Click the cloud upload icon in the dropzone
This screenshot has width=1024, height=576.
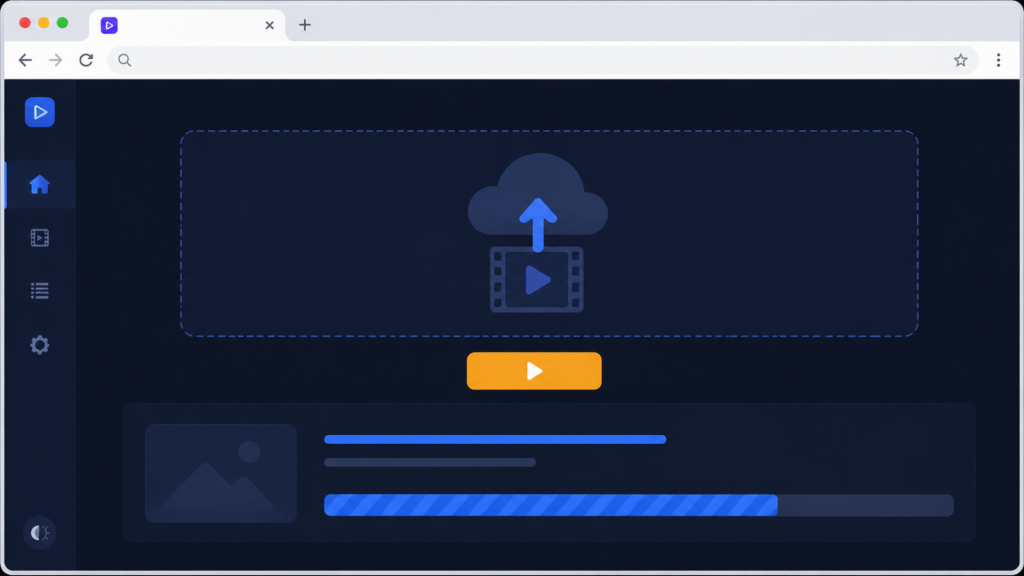click(x=538, y=196)
